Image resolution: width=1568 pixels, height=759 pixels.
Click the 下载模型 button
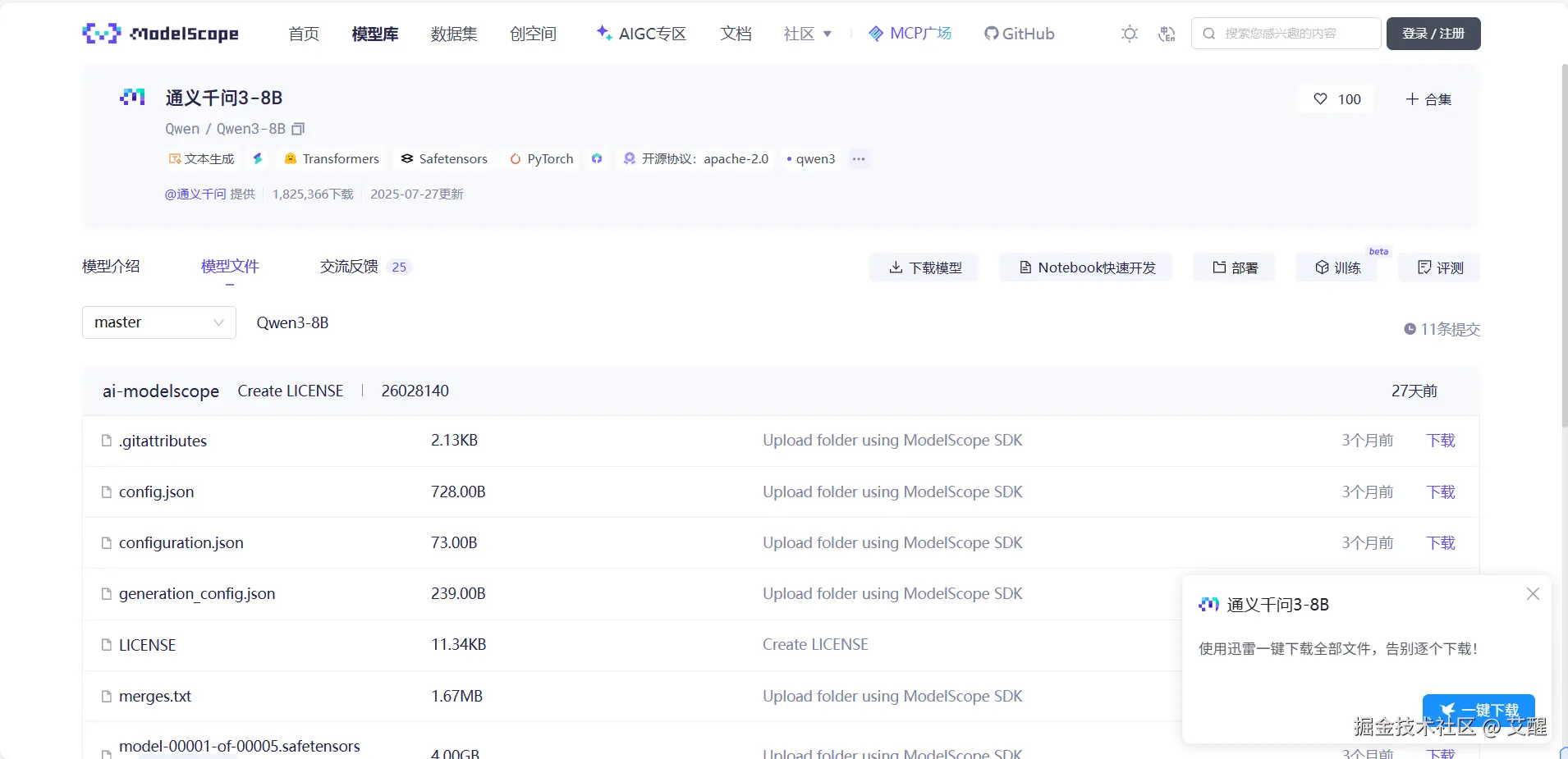(x=924, y=267)
